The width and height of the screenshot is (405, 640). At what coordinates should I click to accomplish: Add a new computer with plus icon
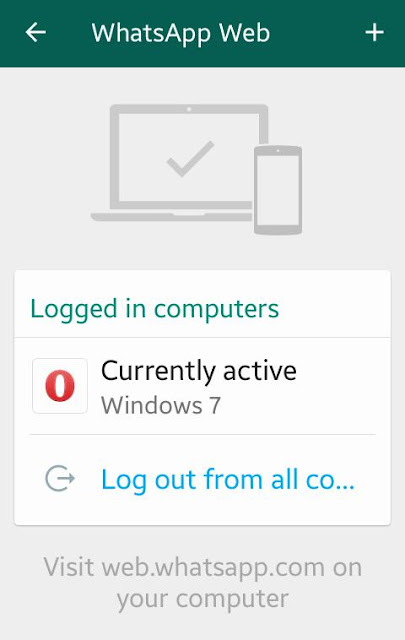tap(374, 33)
